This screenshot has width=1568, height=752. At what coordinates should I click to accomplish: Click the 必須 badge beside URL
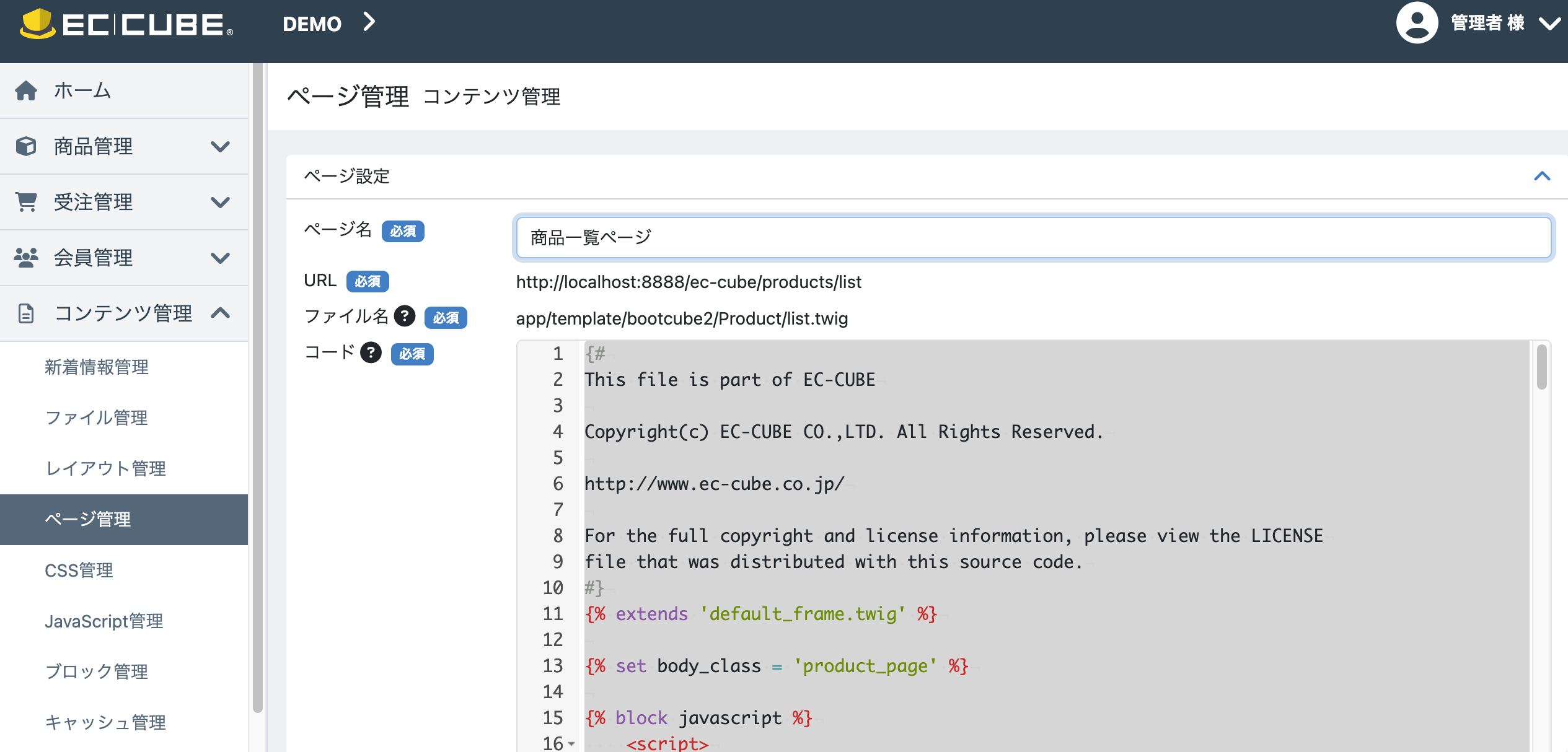(x=368, y=281)
